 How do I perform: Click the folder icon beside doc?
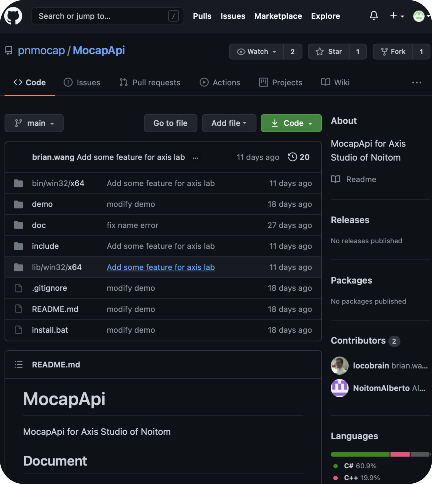coord(19,225)
